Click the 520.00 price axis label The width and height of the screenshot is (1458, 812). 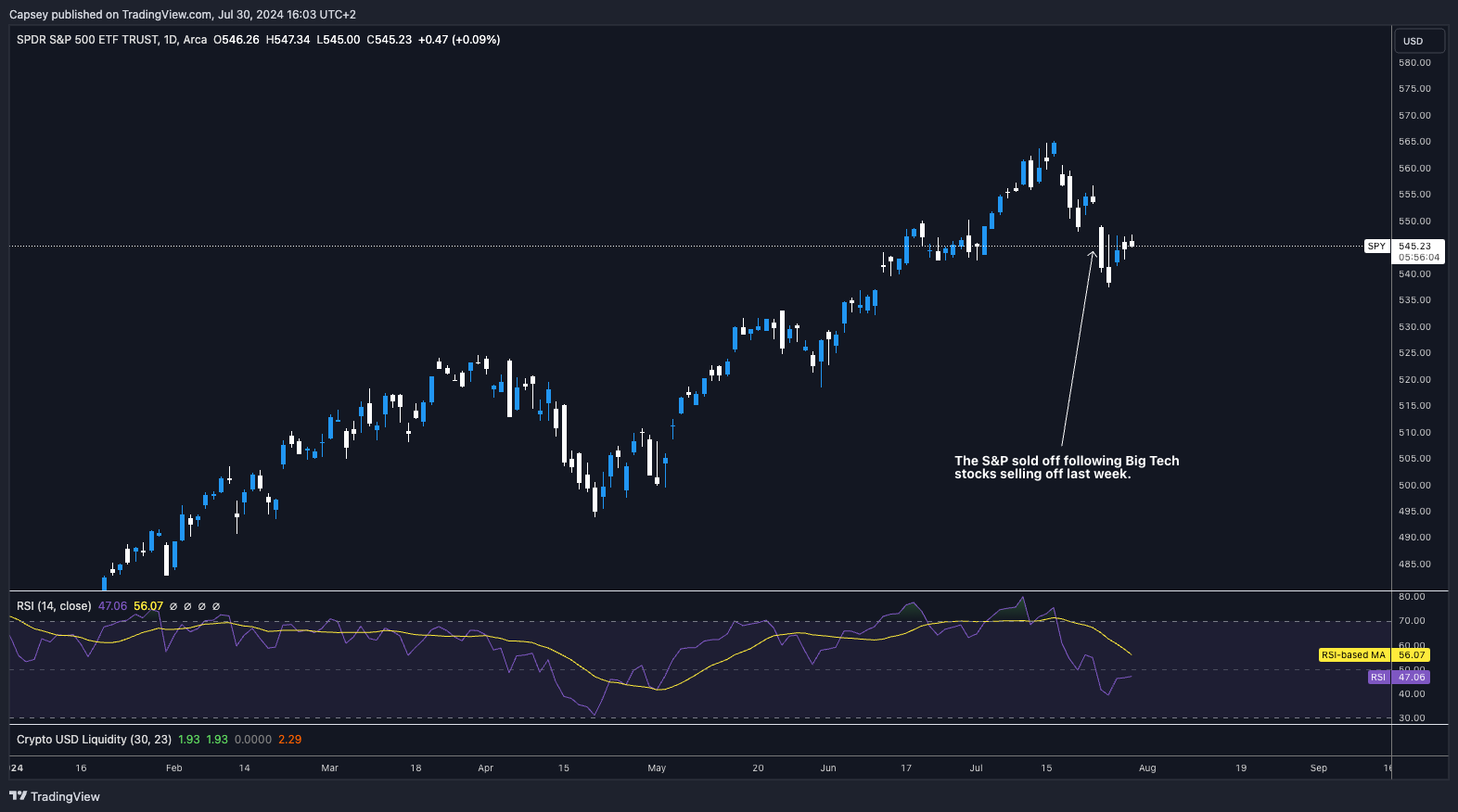click(x=1414, y=380)
